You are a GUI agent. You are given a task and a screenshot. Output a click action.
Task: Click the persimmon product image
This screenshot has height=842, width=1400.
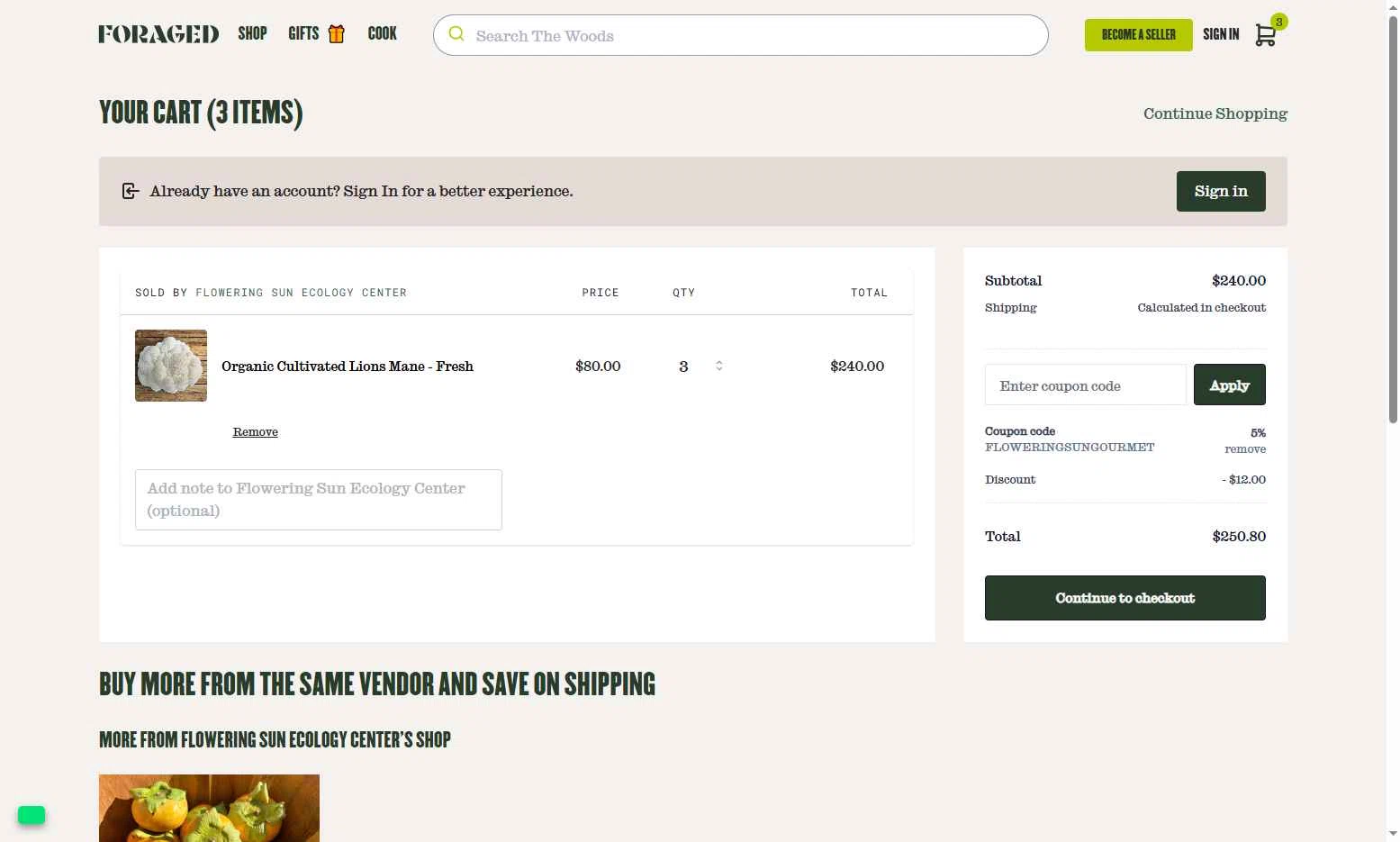[209, 808]
